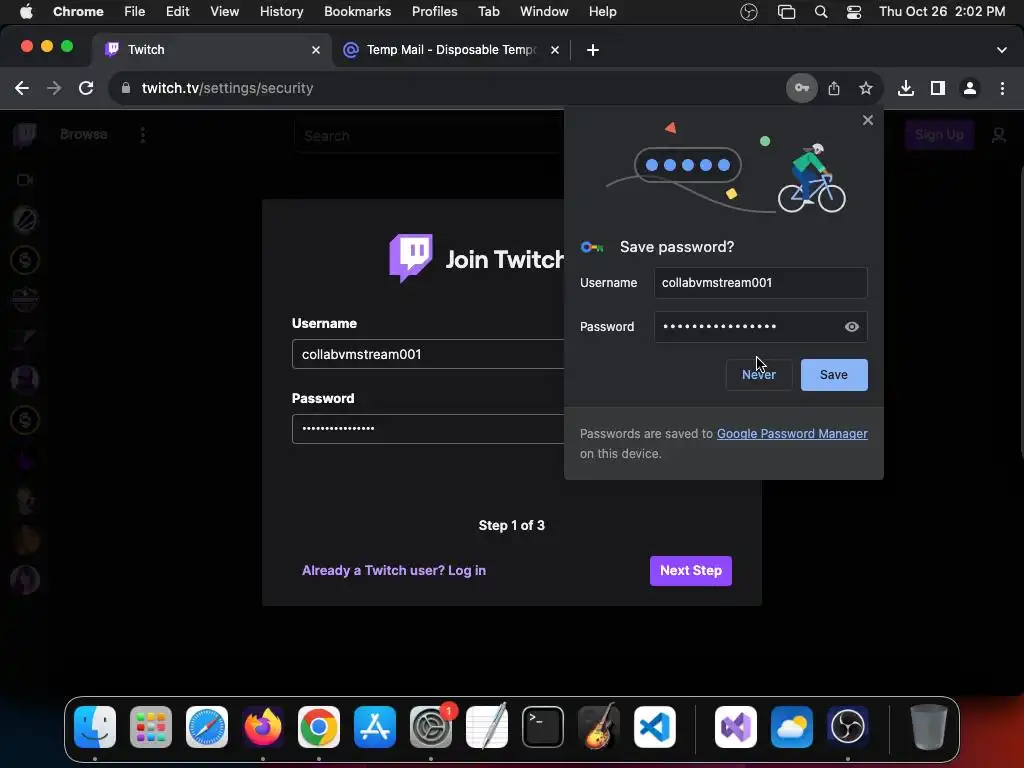This screenshot has width=1024, height=768.
Task: Click Already a Twitch user? Log in
Action: [x=394, y=570]
